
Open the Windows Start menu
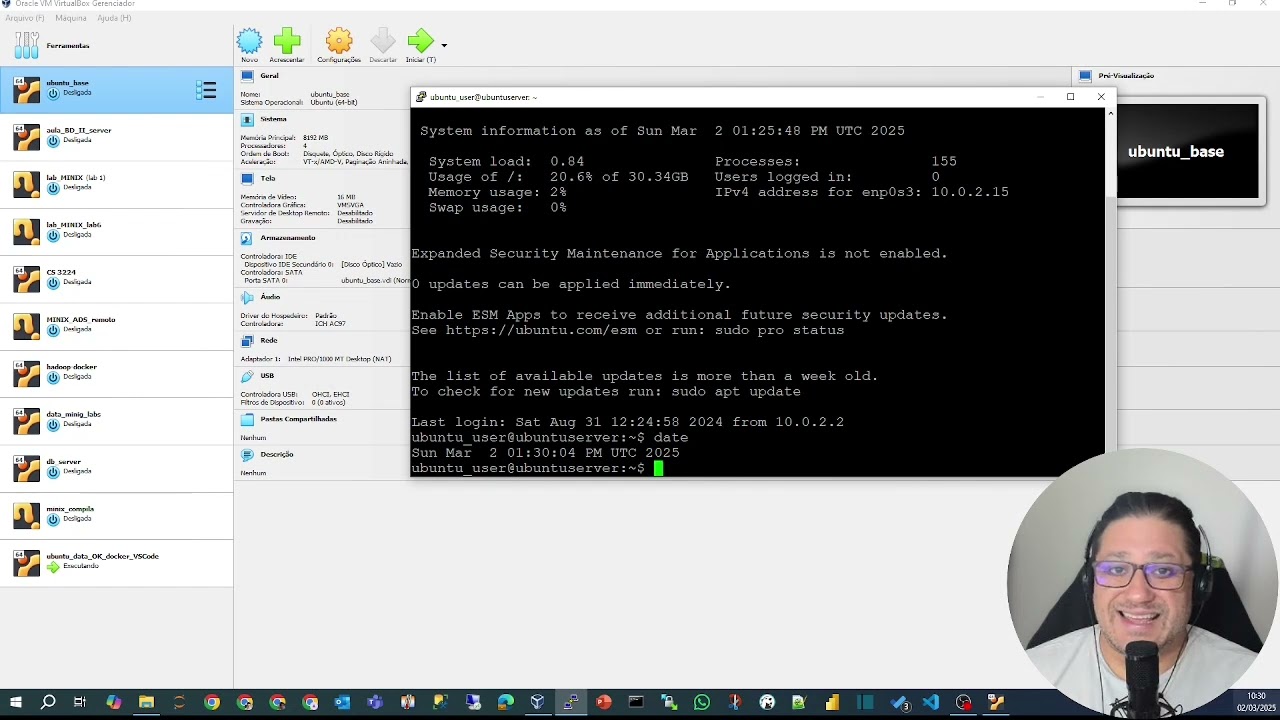pos(15,703)
